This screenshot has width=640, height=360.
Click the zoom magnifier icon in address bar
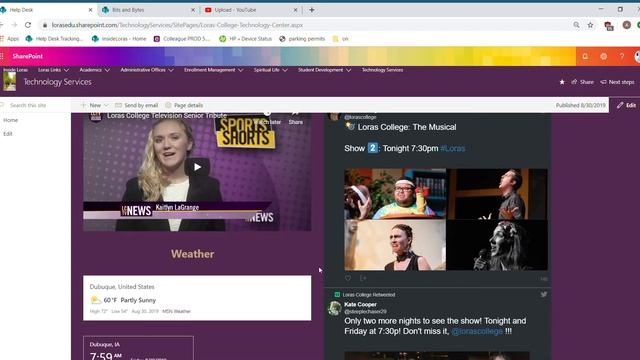pyautogui.click(x=576, y=25)
